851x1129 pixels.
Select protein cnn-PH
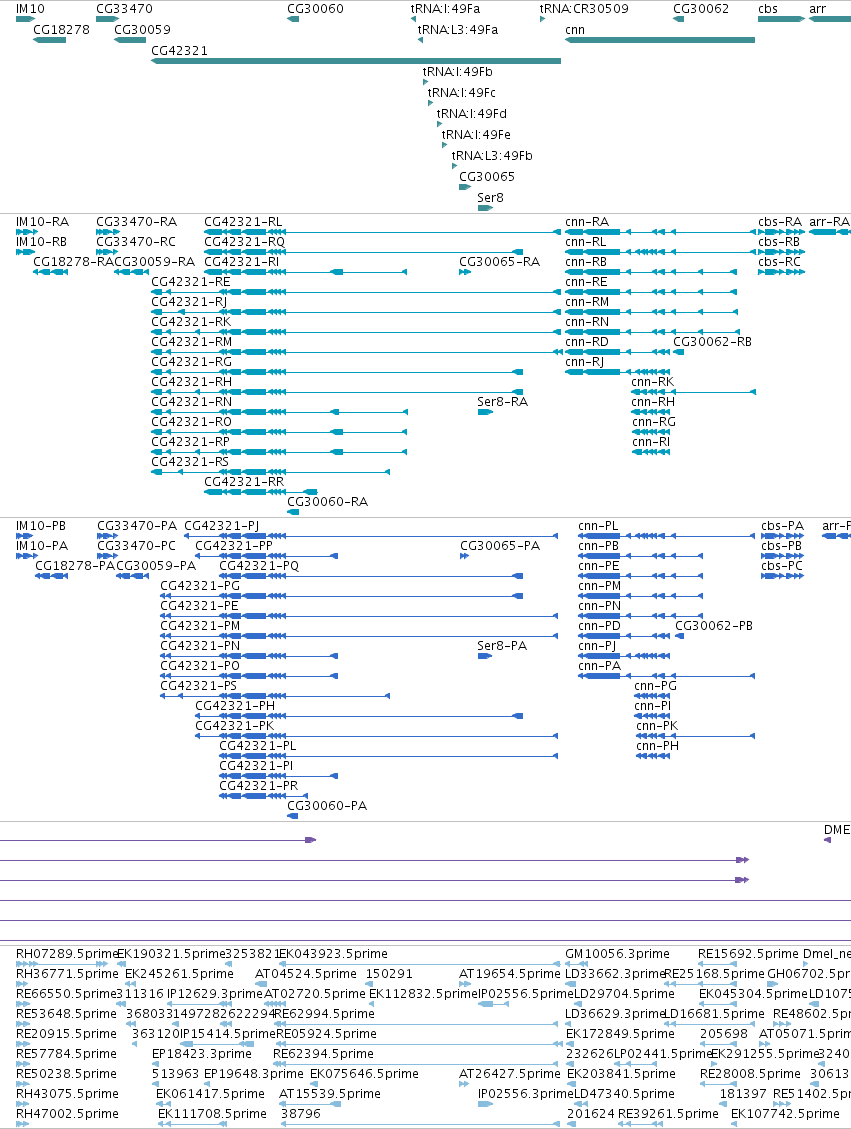pyautogui.click(x=658, y=747)
